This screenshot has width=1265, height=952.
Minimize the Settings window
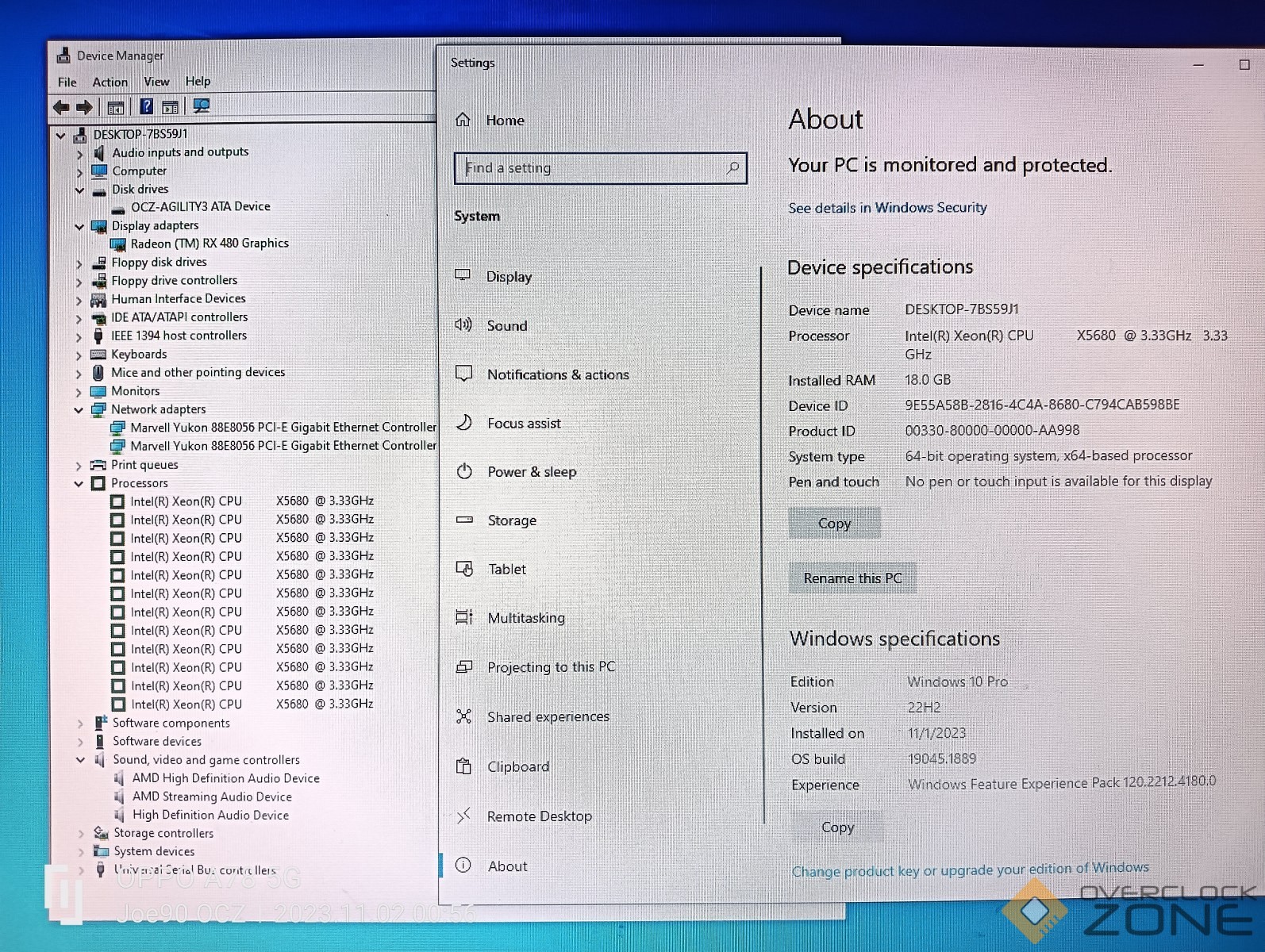(1198, 64)
